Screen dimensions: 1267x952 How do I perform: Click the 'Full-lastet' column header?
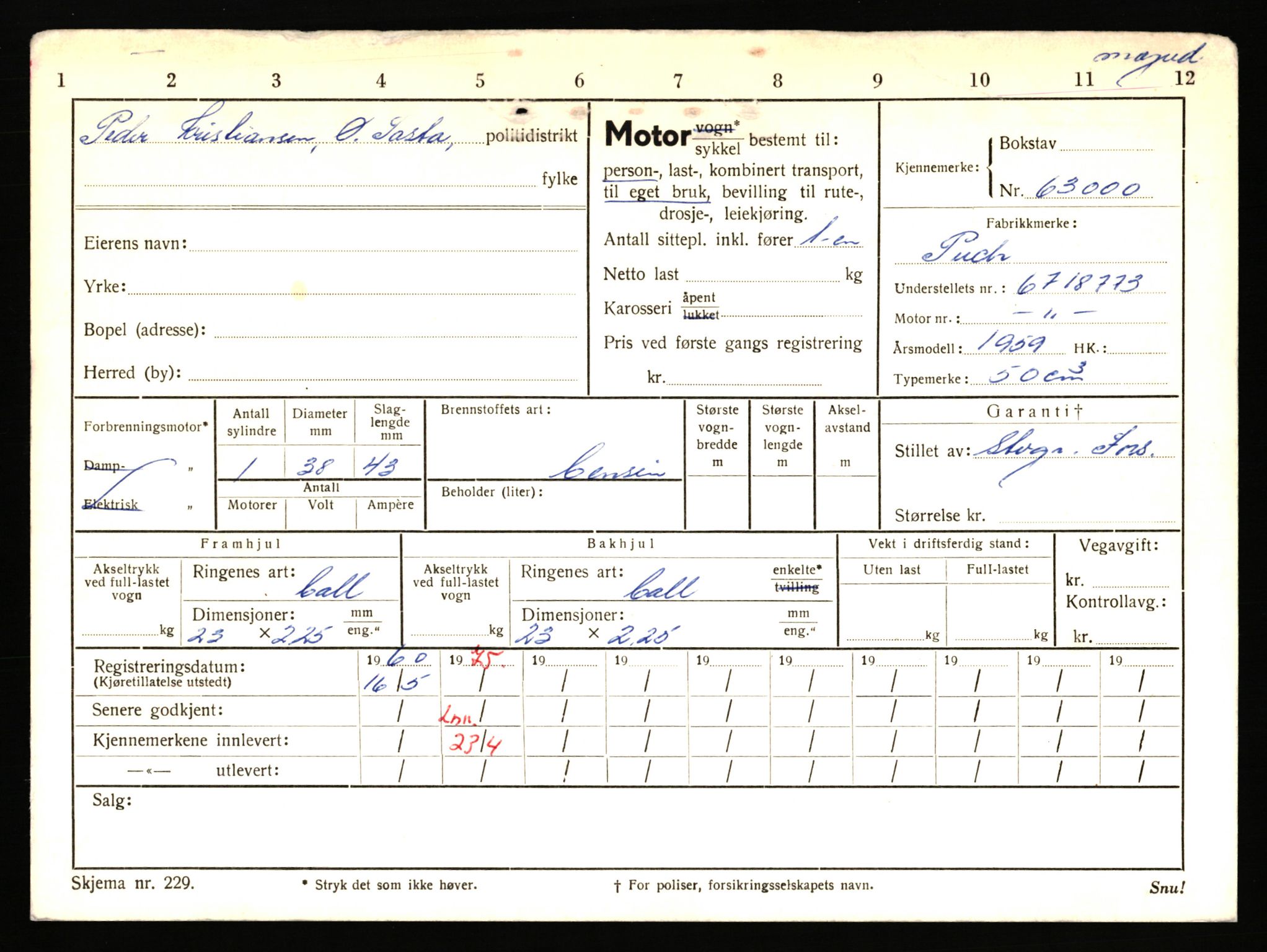[997, 570]
